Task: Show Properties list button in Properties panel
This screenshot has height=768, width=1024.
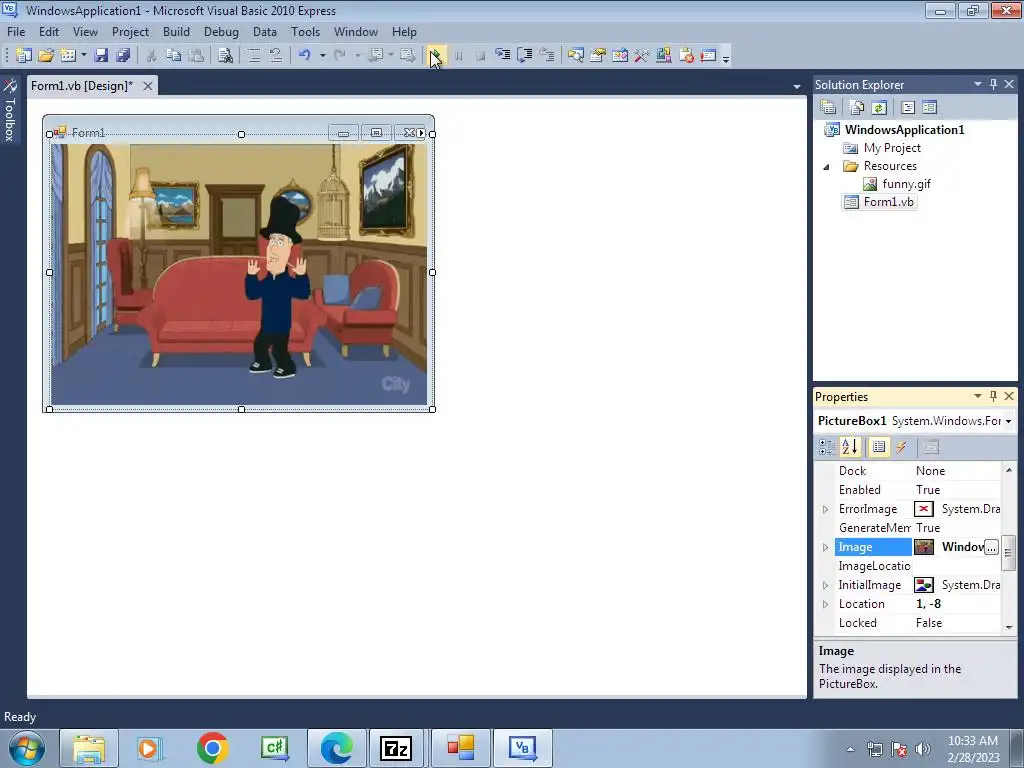Action: (879, 447)
